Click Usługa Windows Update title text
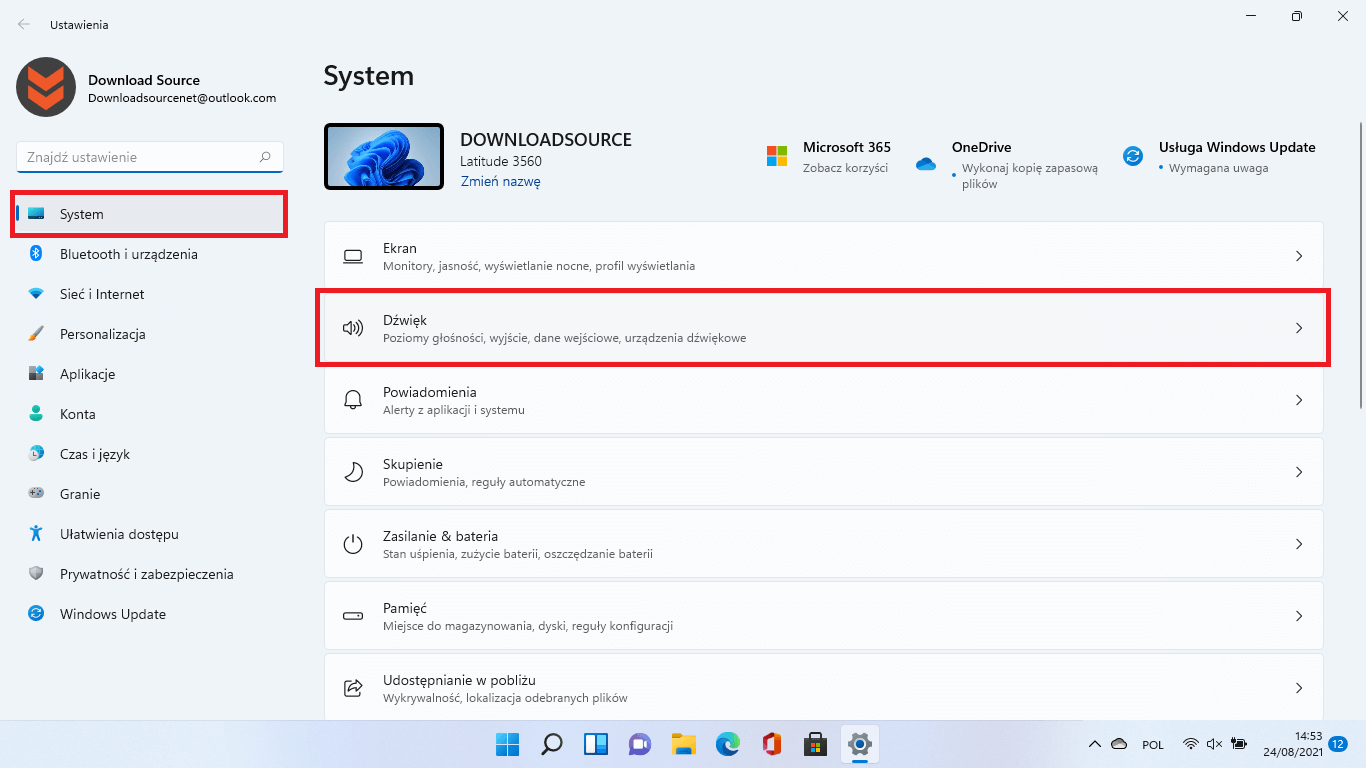Image resolution: width=1366 pixels, height=768 pixels. 1237,147
